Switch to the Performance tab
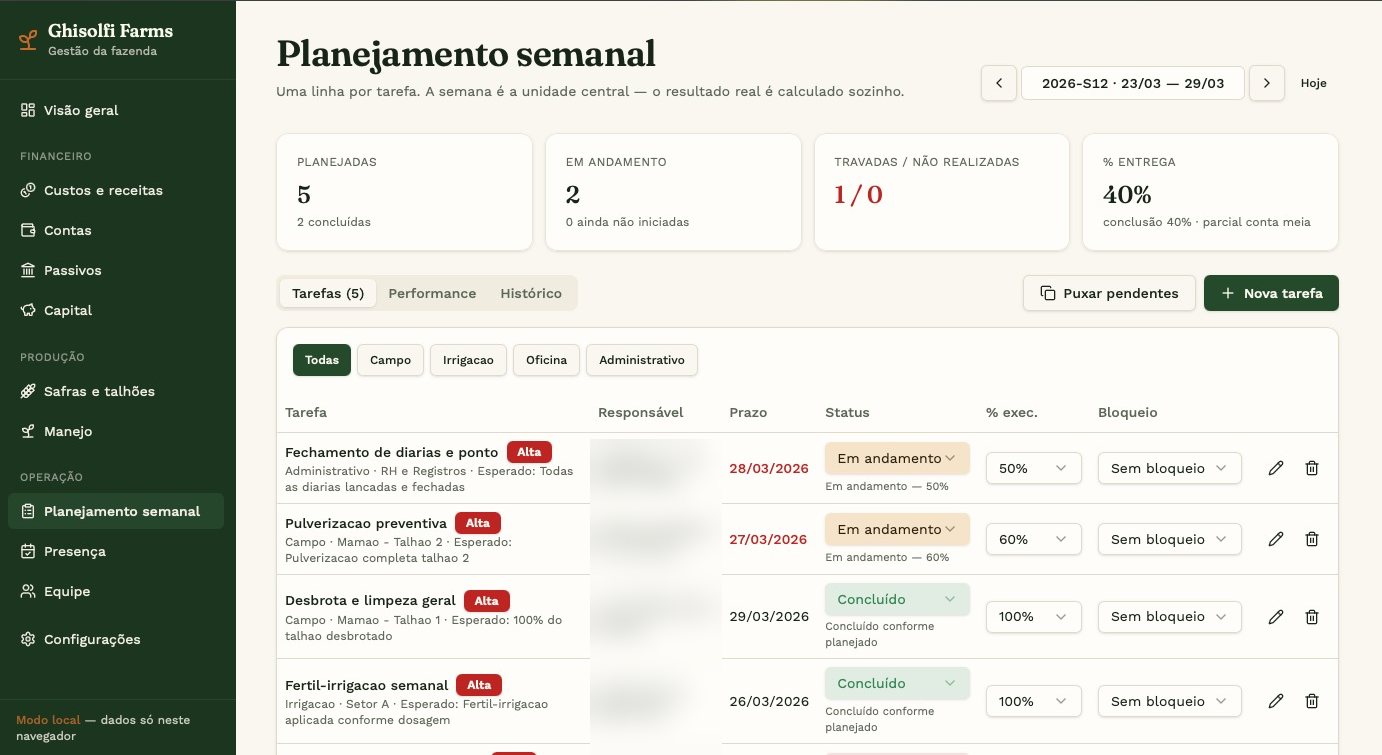 (432, 293)
